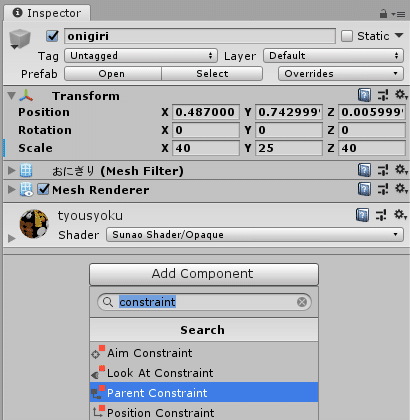
Task: Open the GameObject icon picker arrow
Action: tap(14, 47)
